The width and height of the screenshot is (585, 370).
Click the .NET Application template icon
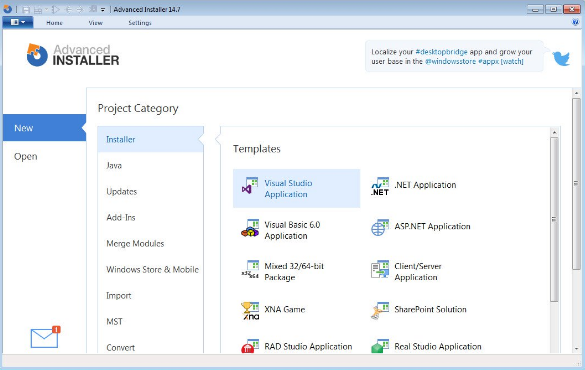[x=380, y=186]
